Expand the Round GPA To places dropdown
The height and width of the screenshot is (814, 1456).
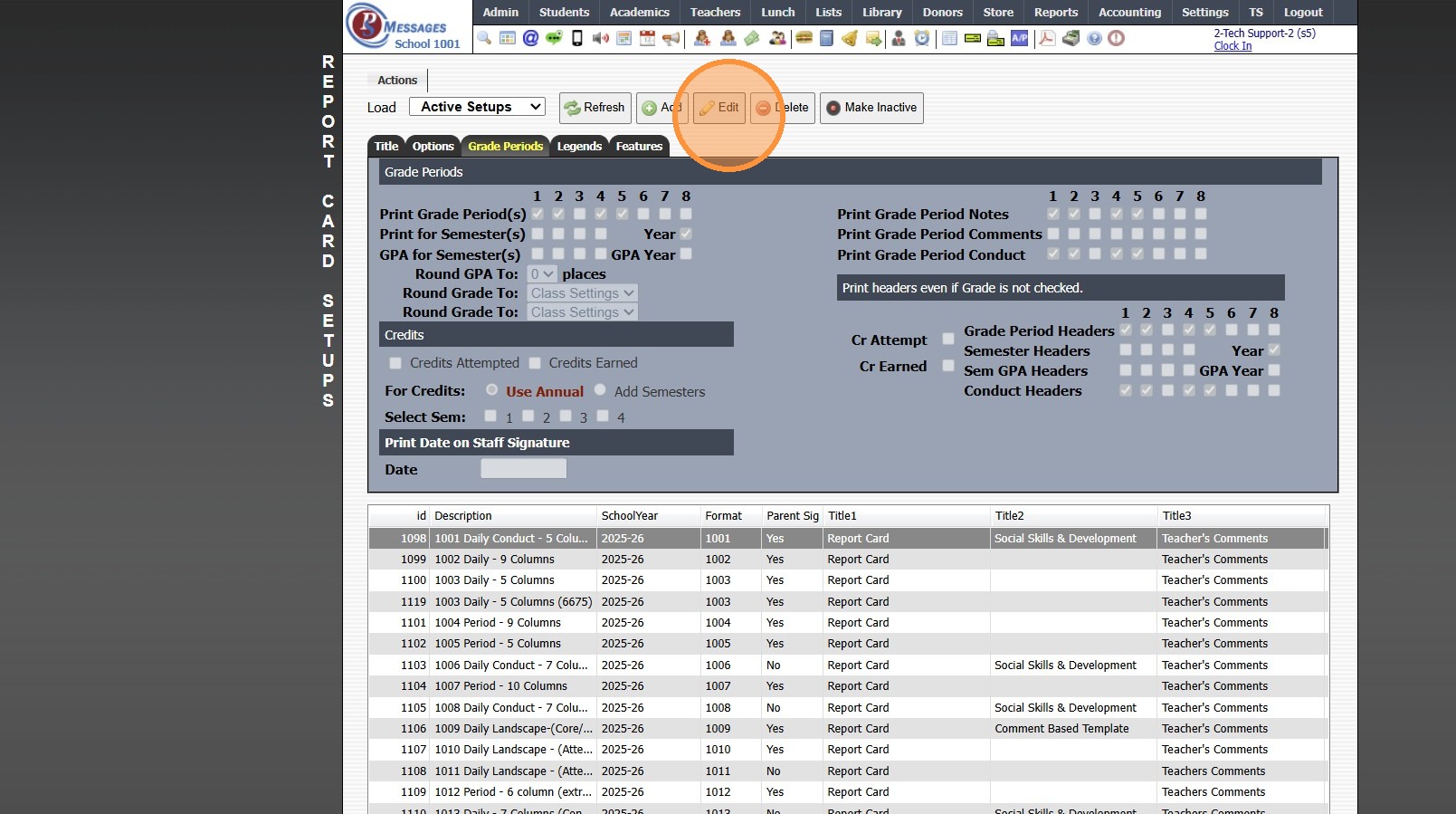point(542,274)
